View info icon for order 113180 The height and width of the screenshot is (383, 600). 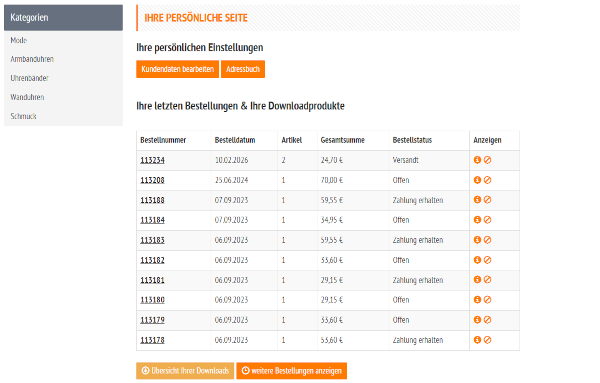point(477,300)
